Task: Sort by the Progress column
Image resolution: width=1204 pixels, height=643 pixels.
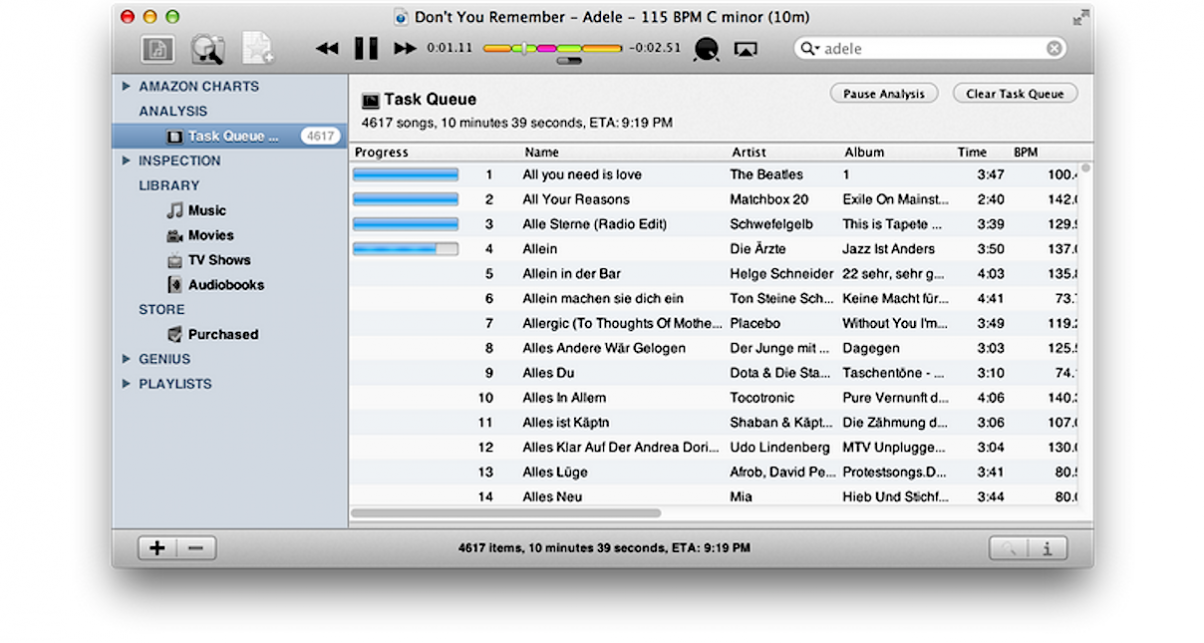Action: click(x=382, y=153)
